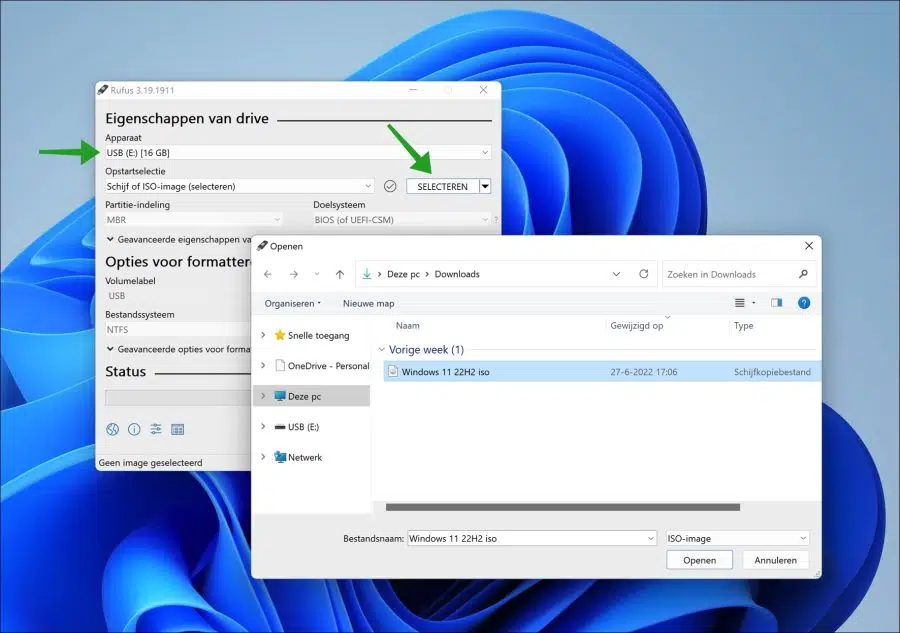Open the Organiseren menu

[x=293, y=303]
